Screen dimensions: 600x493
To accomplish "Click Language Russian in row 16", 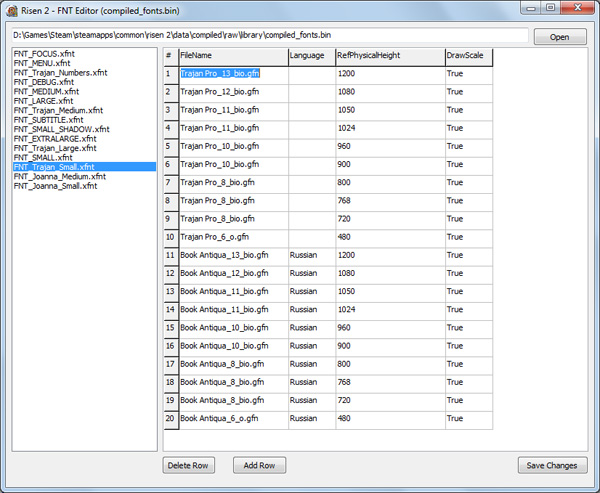I will pyautogui.click(x=312, y=348).
